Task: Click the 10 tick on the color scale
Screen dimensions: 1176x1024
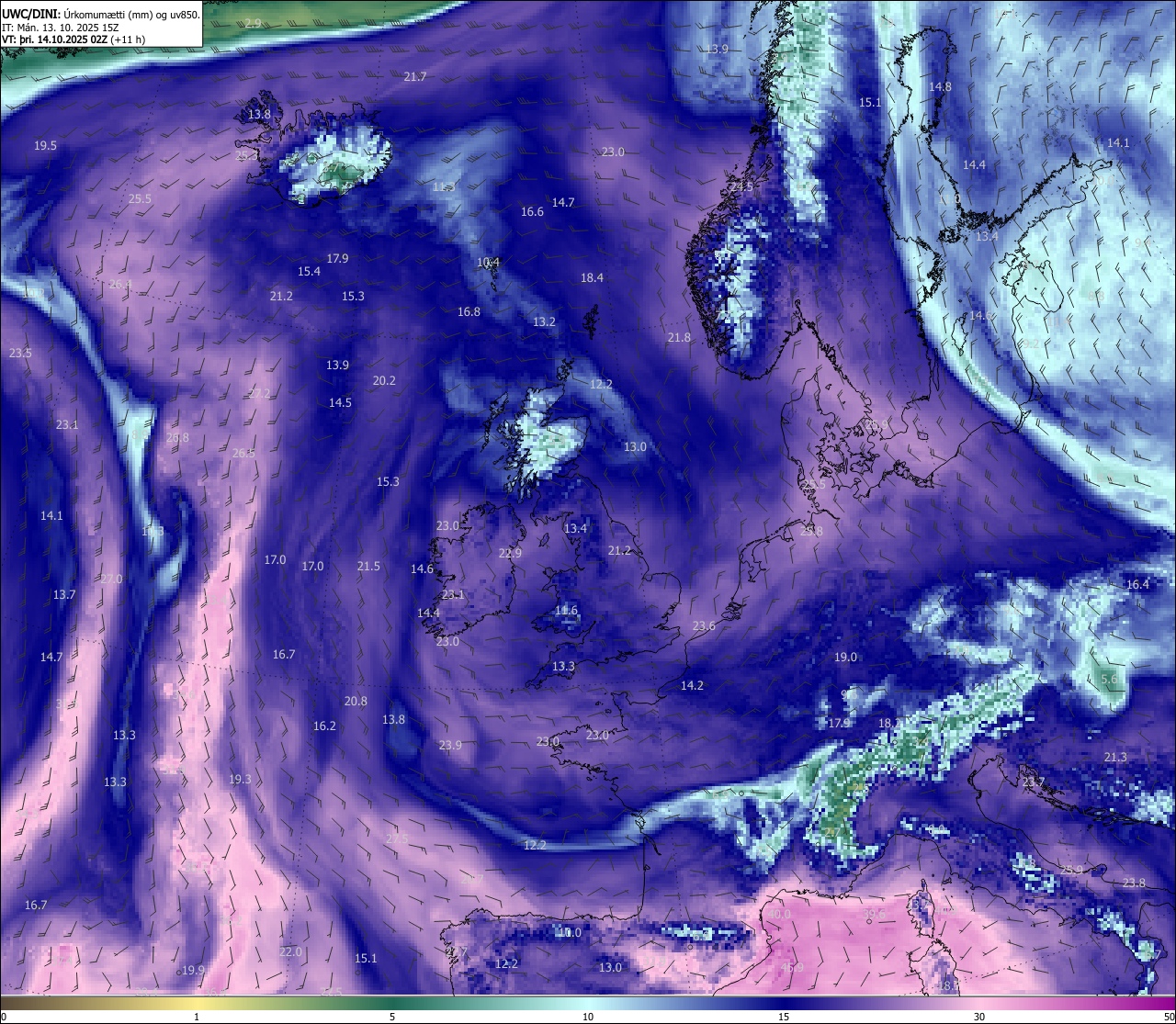Action: (588, 1017)
